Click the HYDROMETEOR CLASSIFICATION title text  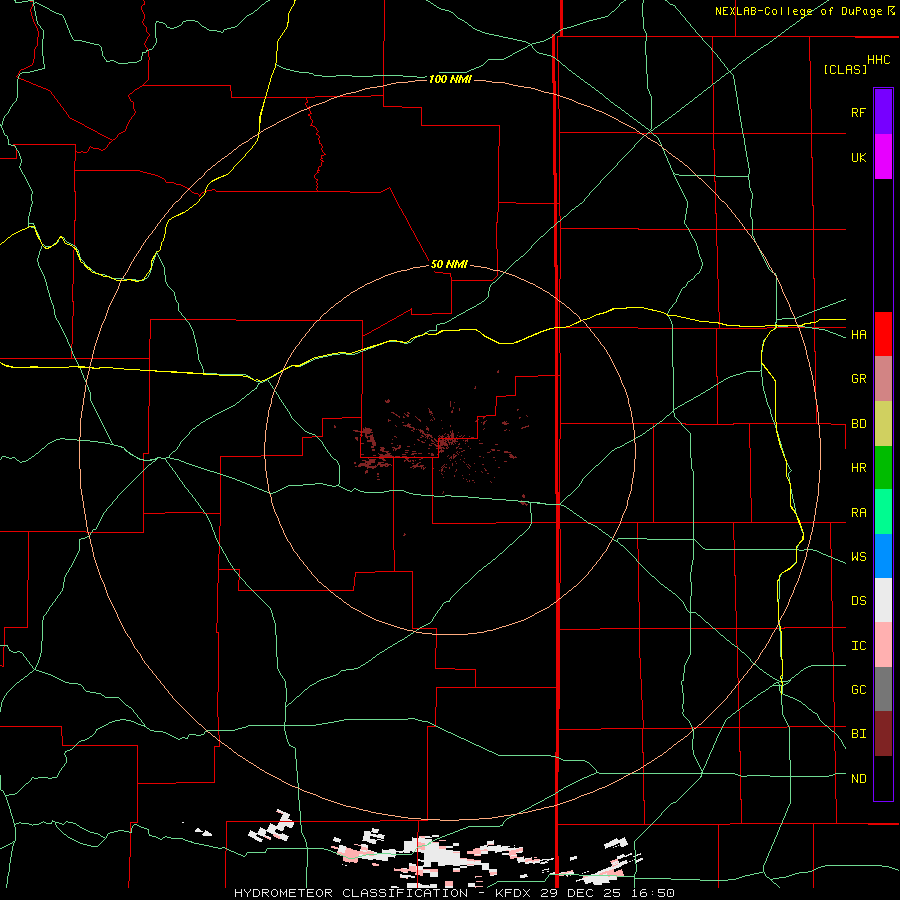[x=351, y=893]
